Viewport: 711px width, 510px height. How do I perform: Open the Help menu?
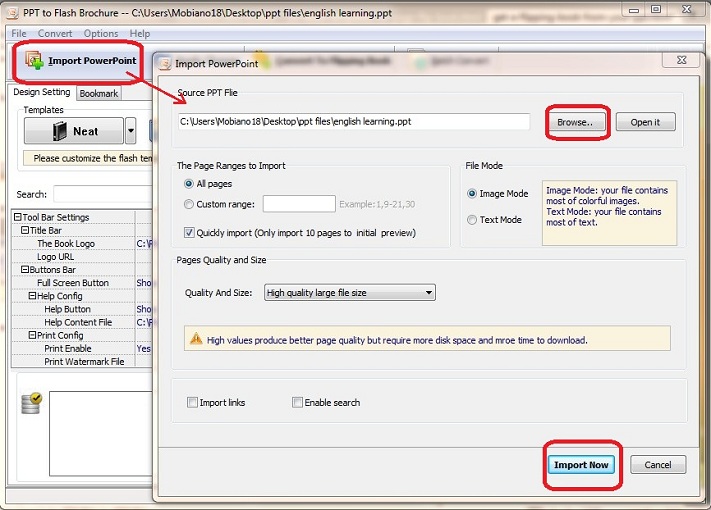point(140,34)
